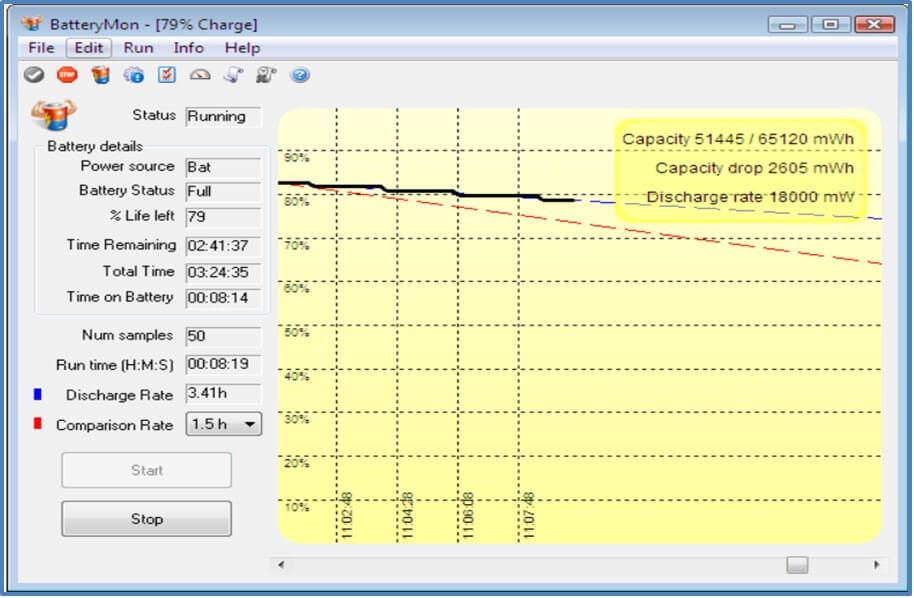Click the 11:07:48 time marker on graph
The height and width of the screenshot is (598, 914).
click(528, 516)
